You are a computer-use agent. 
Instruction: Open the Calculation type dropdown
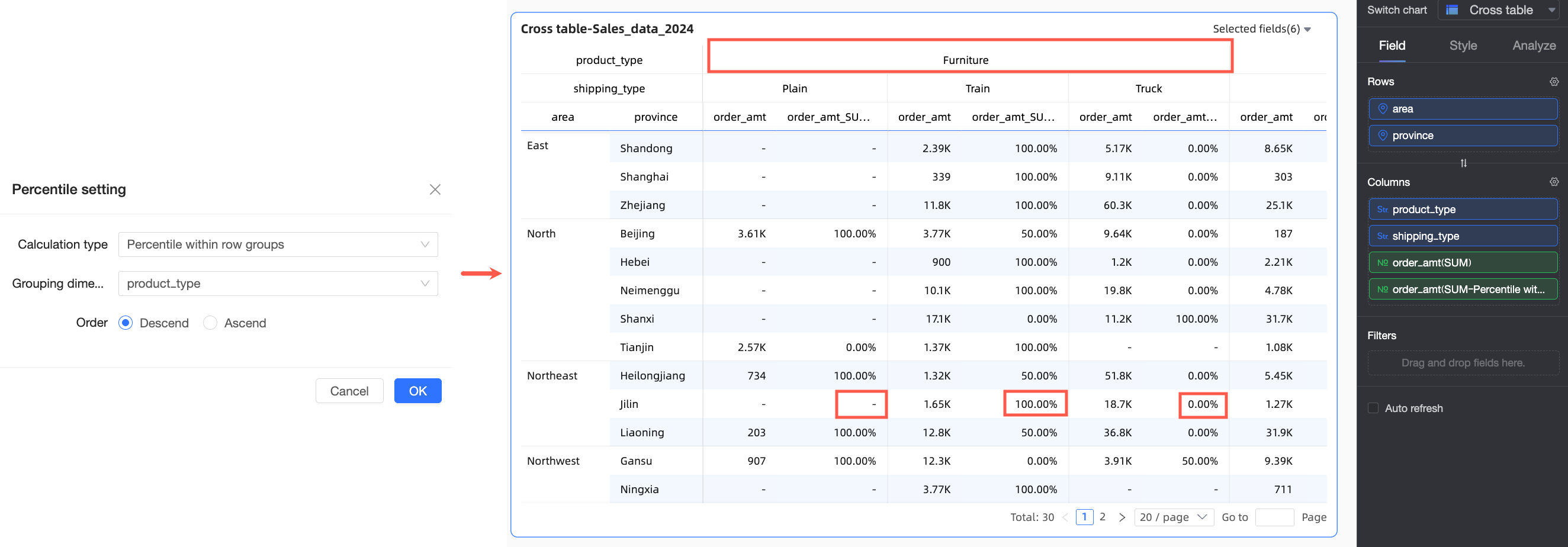coord(278,244)
